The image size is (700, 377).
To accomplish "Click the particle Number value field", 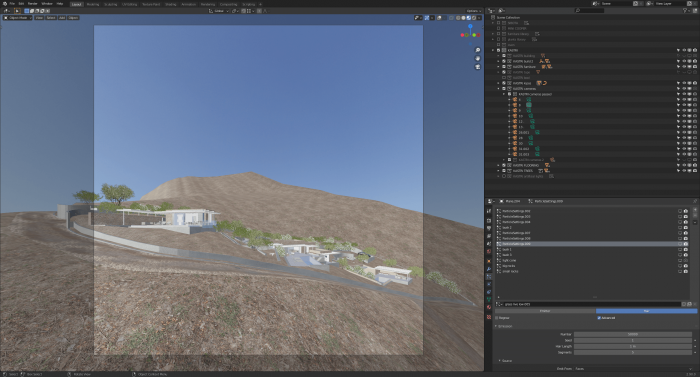I will (x=633, y=334).
